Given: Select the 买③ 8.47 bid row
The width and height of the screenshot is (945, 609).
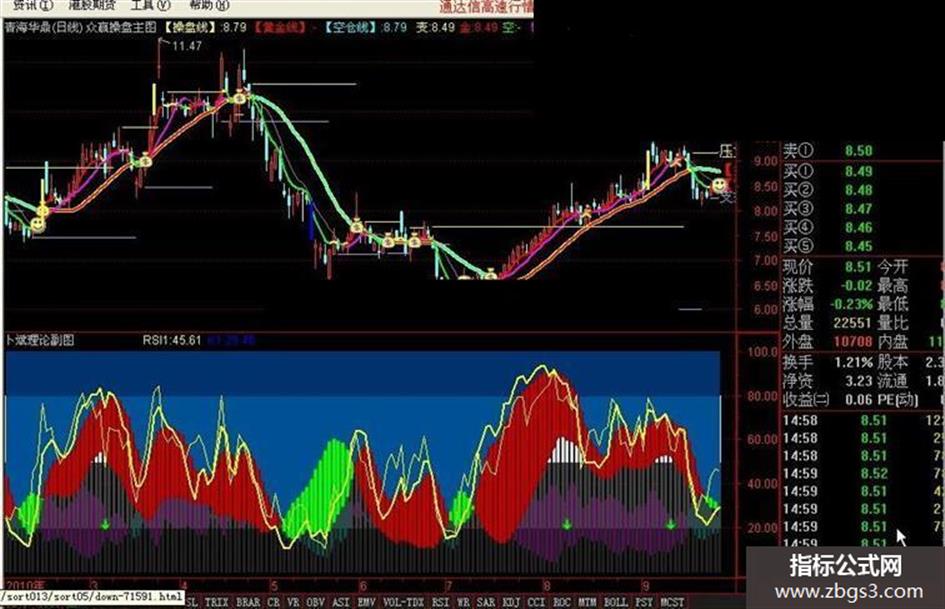Looking at the screenshot, I should point(827,209).
